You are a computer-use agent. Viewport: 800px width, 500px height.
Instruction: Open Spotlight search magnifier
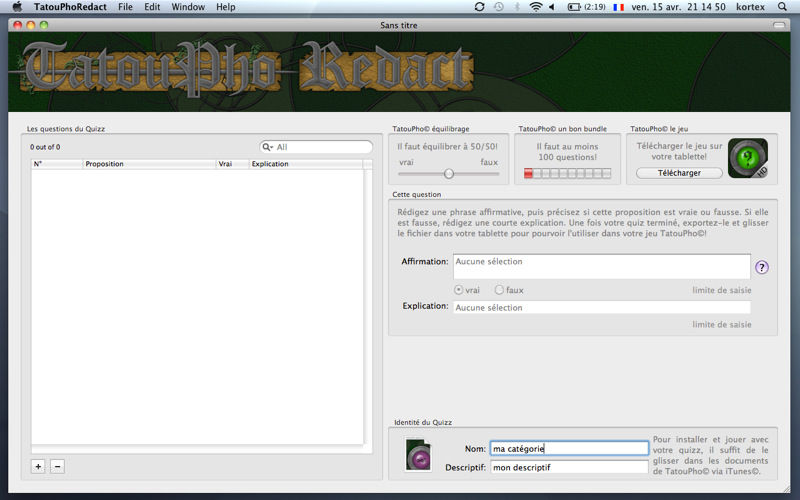[782, 7]
